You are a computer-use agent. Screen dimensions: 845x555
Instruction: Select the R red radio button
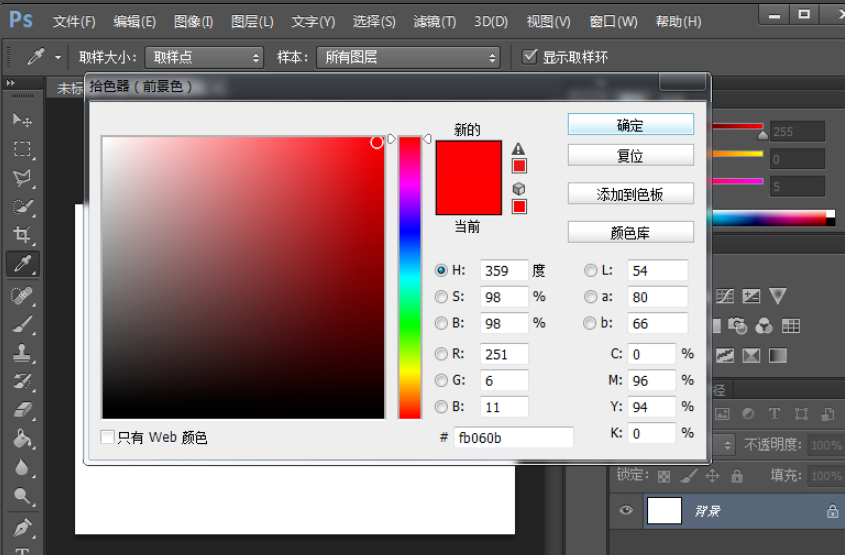[x=441, y=354]
